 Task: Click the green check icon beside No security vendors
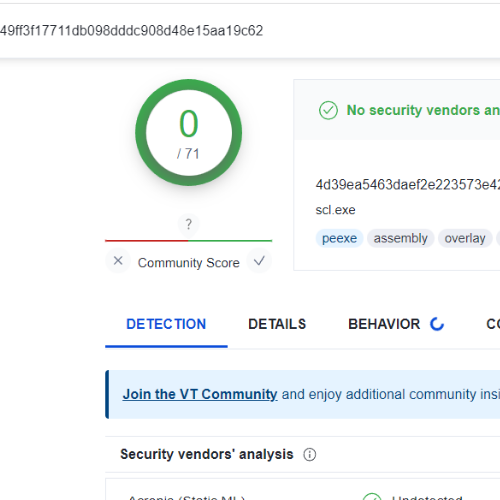(328, 110)
